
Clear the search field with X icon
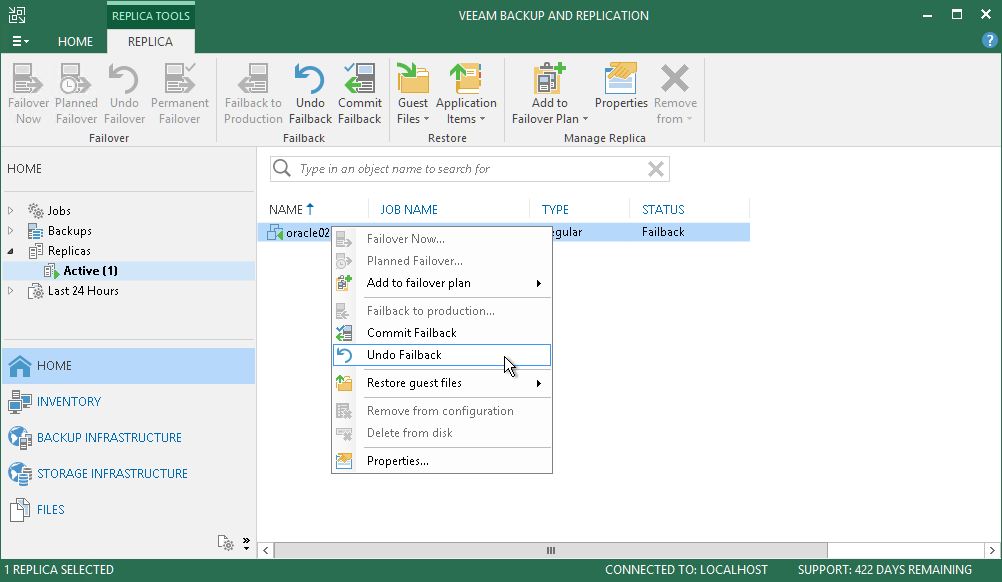click(x=656, y=169)
